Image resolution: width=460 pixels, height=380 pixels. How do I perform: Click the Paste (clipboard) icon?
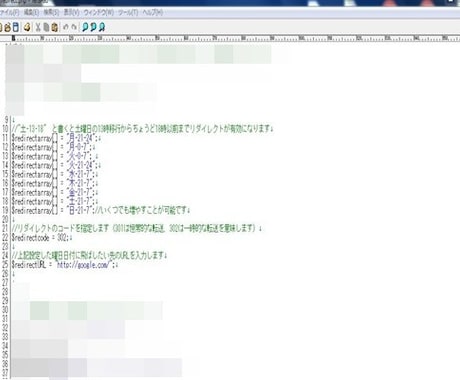(x=55, y=27)
